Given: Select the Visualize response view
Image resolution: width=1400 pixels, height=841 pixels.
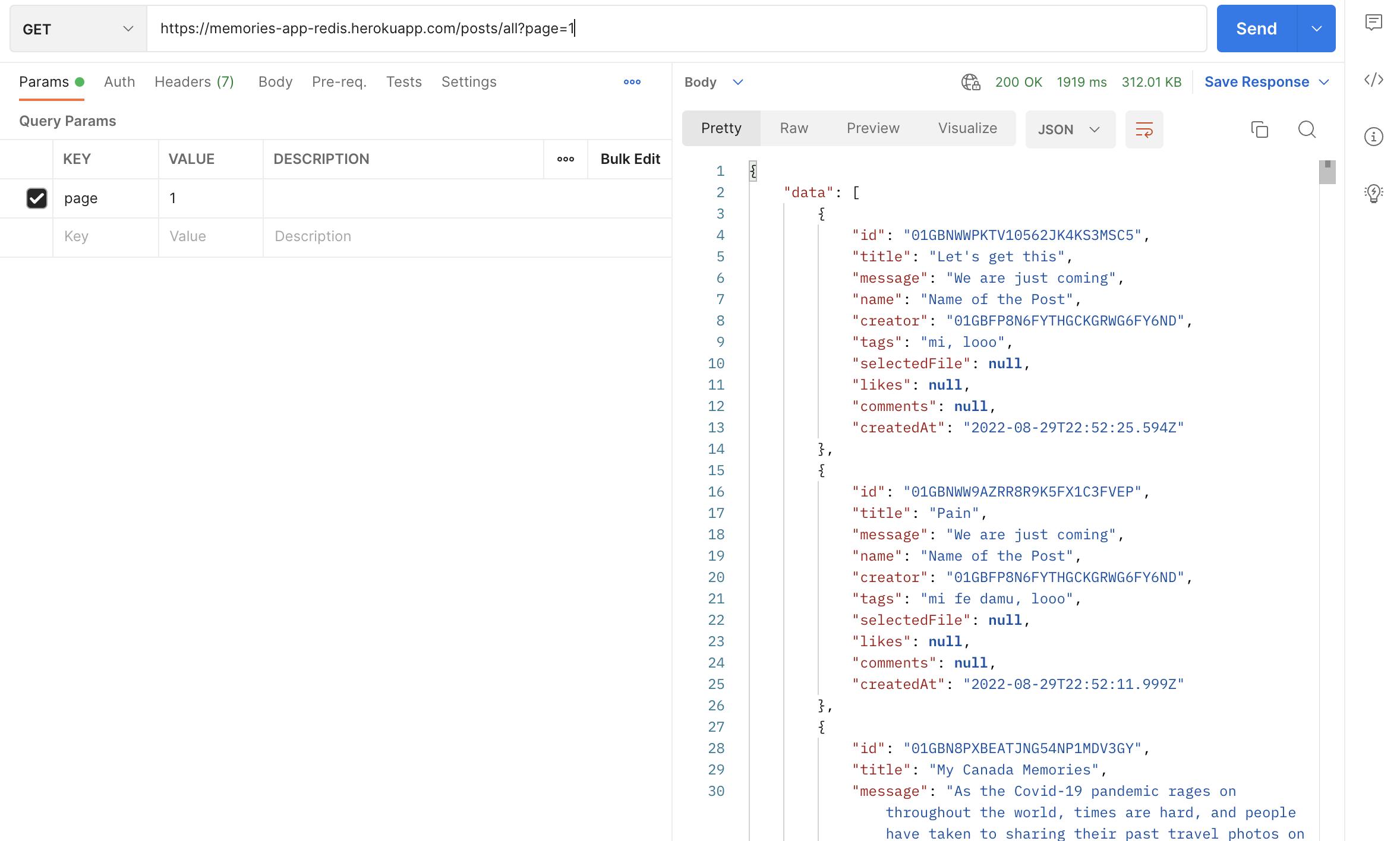Looking at the screenshot, I should tap(967, 128).
